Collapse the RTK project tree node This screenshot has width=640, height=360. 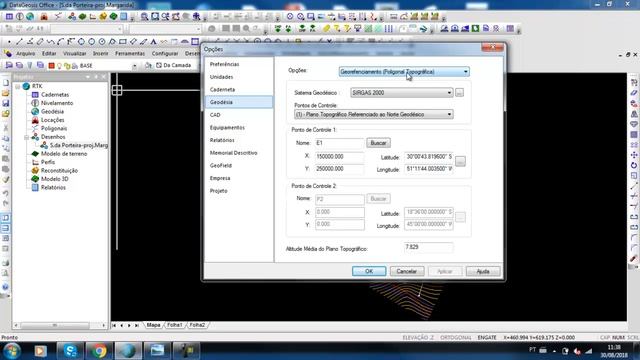point(18,87)
